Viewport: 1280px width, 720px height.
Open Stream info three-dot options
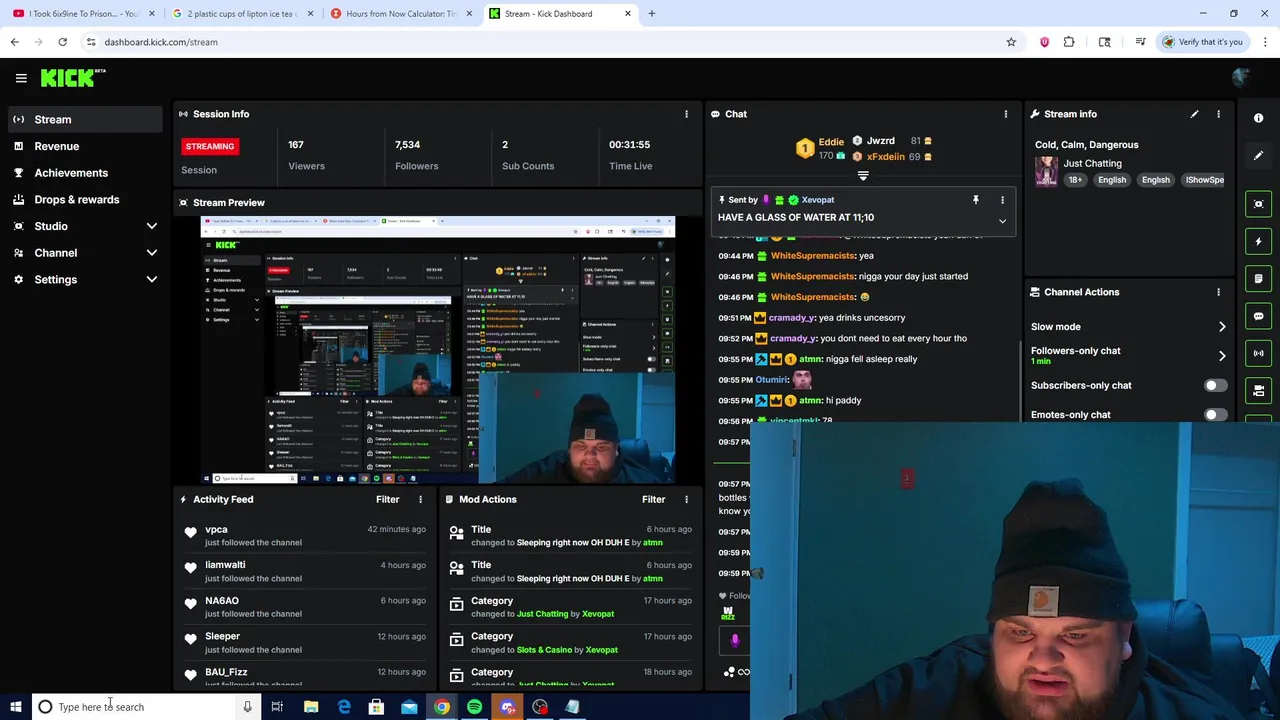pyautogui.click(x=1218, y=114)
